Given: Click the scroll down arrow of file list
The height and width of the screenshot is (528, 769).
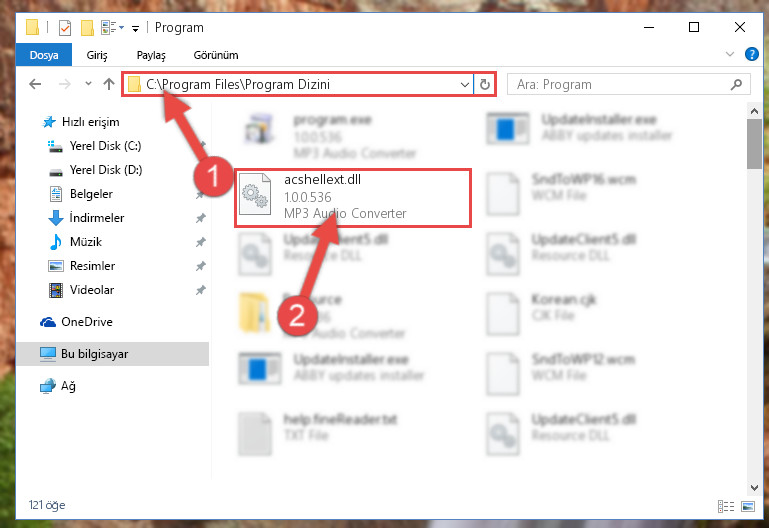Looking at the screenshot, I should coord(754,487).
